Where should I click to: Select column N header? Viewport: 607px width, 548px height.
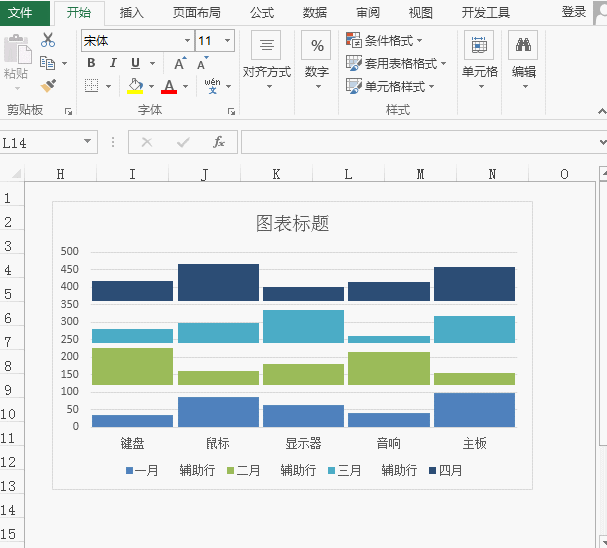pyautogui.click(x=492, y=174)
